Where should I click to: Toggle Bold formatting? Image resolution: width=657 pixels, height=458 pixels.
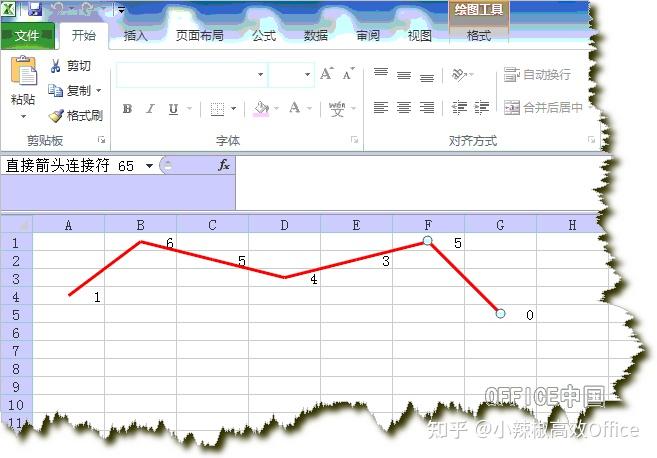[127, 109]
